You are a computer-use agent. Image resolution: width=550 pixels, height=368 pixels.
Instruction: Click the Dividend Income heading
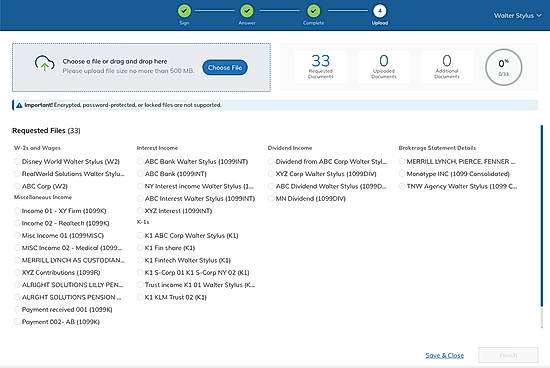[290, 148]
